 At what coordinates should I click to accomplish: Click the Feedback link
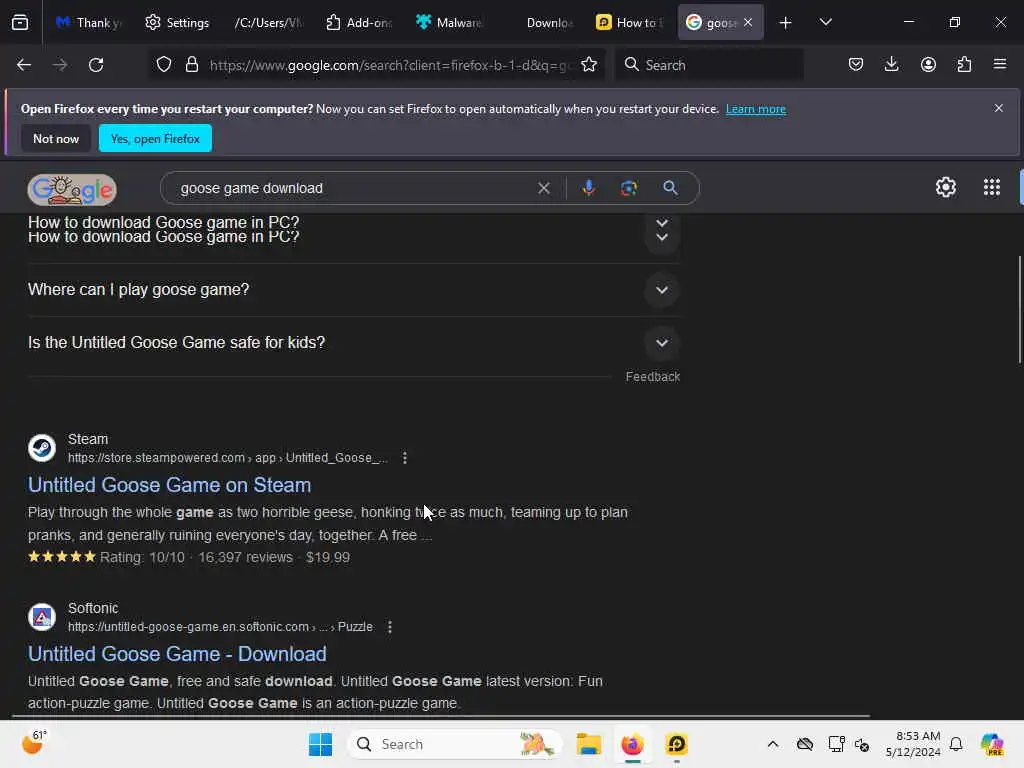[652, 377]
